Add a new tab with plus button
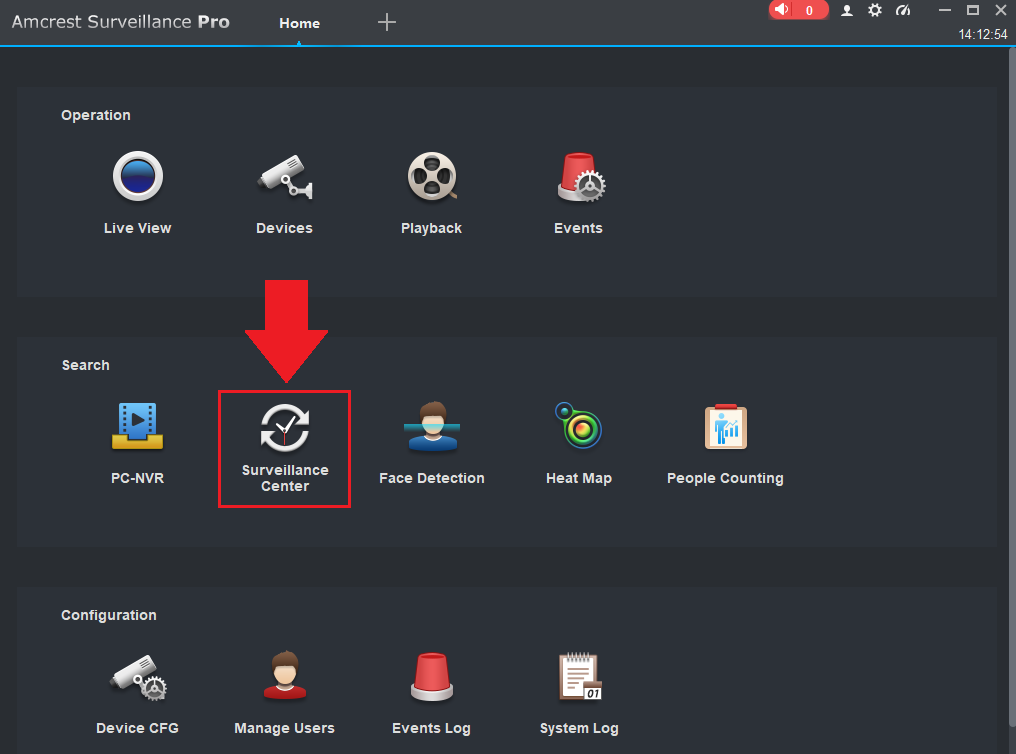Viewport: 1016px width, 754px height. [387, 22]
